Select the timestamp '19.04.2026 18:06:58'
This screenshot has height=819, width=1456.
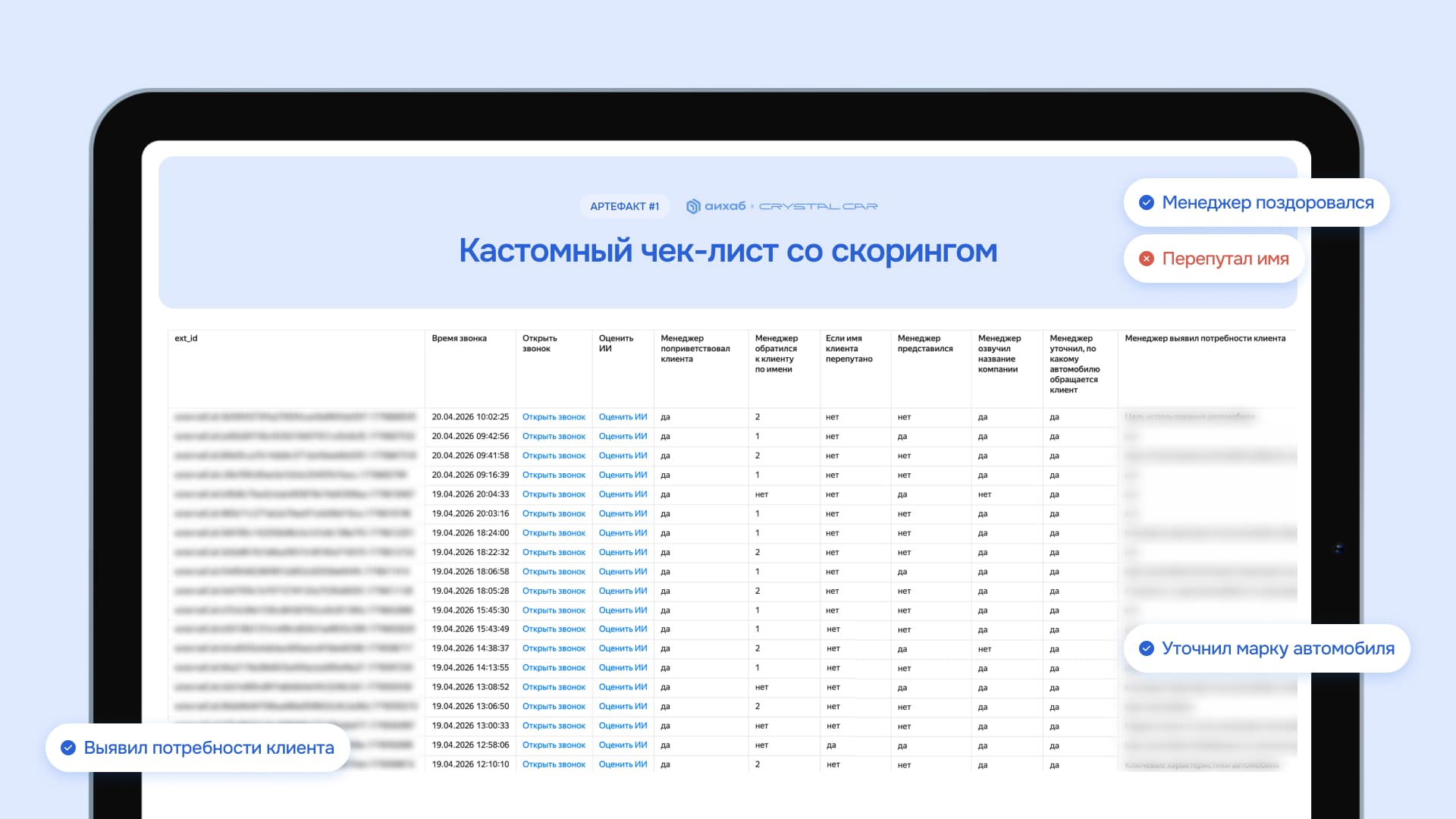point(470,572)
